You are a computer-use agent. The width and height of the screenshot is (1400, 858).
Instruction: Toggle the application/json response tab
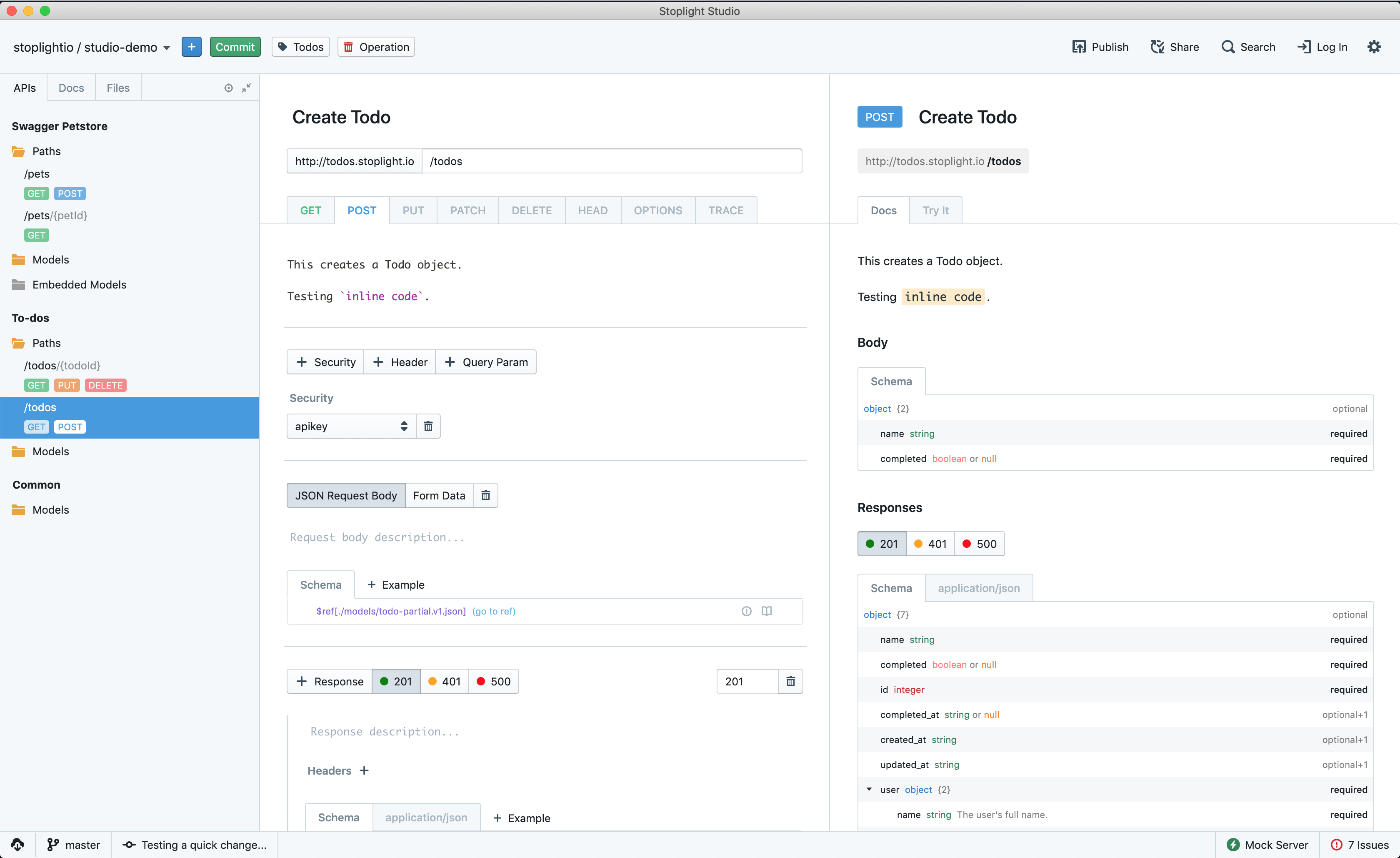978,587
